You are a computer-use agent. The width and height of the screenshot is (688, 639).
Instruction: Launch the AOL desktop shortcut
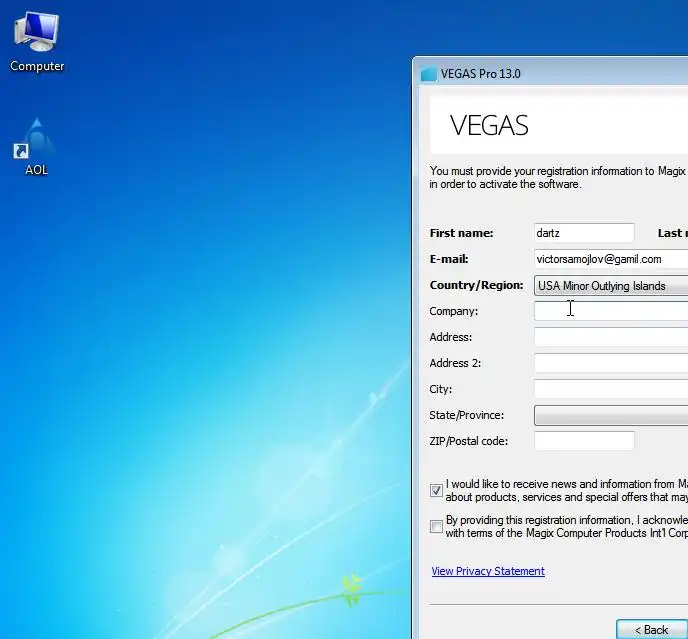coord(36,147)
